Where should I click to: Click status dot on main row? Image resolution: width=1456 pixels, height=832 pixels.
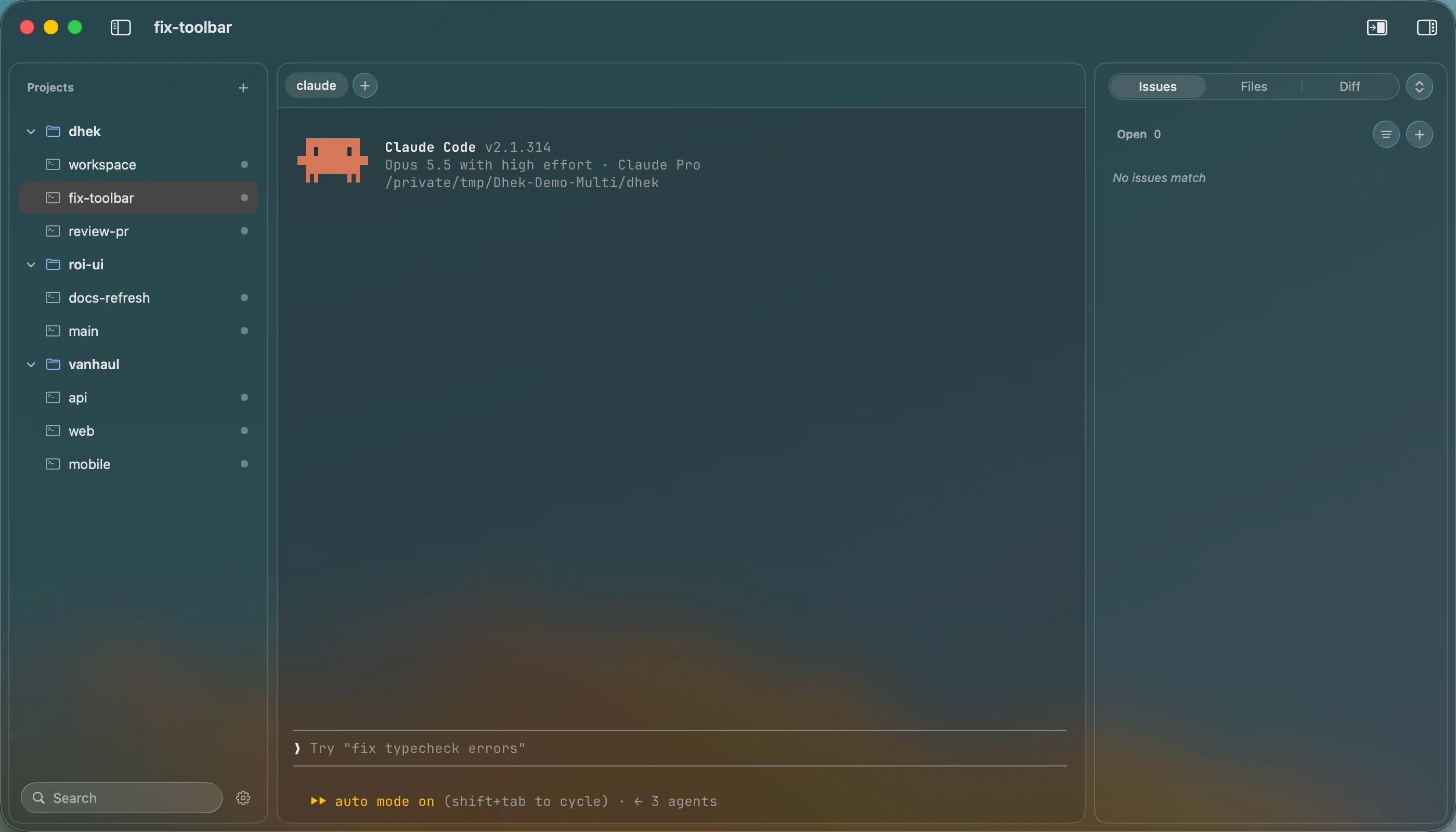coord(244,331)
